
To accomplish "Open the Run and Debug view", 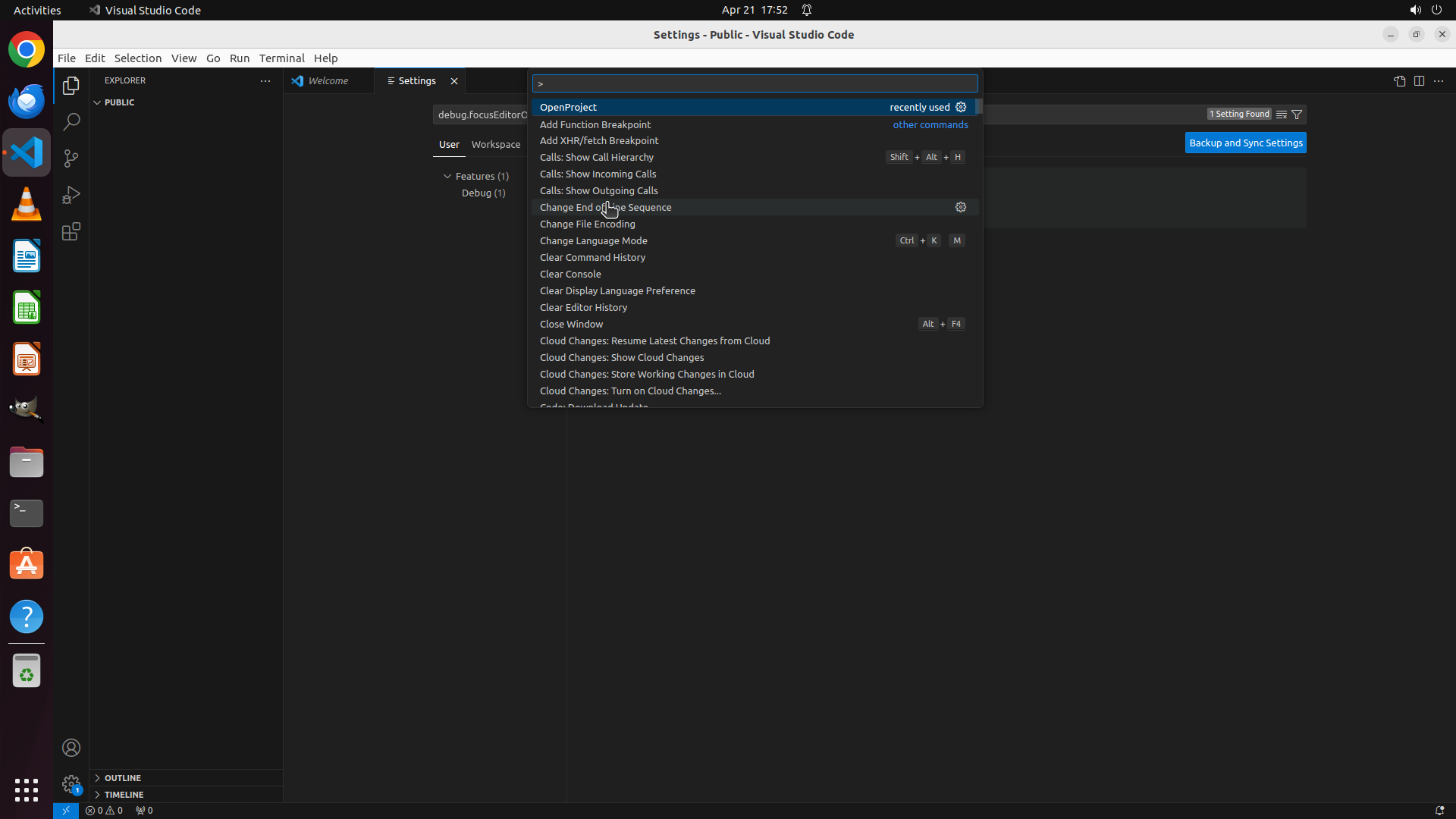I will click(x=71, y=195).
